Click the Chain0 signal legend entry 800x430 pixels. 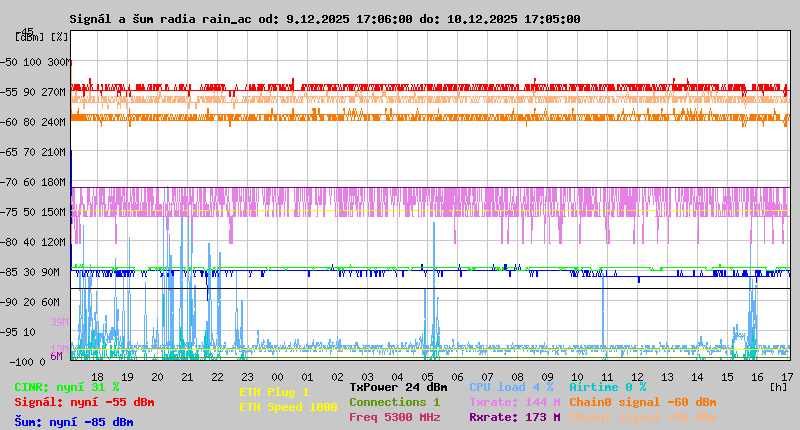pos(642,402)
